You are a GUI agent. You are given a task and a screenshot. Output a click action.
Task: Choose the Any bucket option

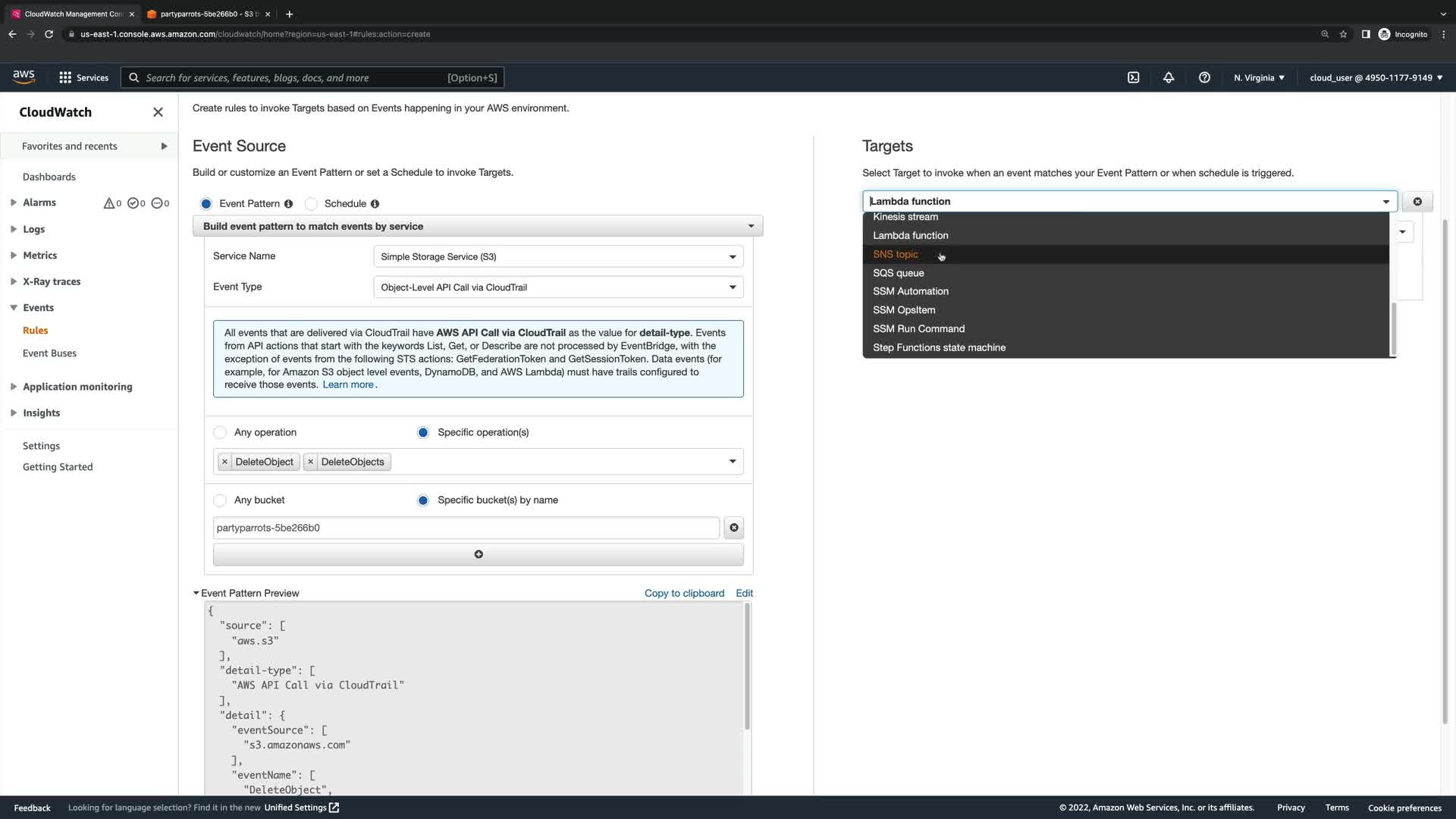tap(220, 500)
